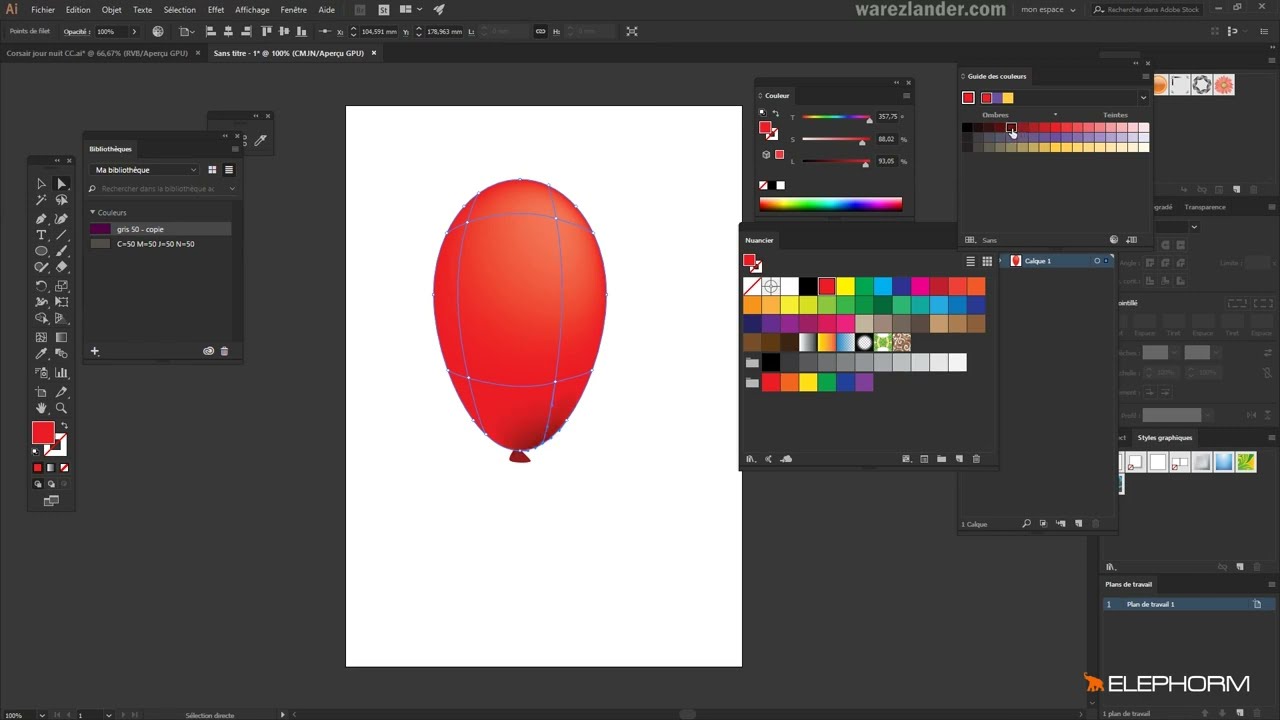Screen dimensions: 1280x720
Task: Swap fill and stroke colors in toolbox
Action: [64, 426]
